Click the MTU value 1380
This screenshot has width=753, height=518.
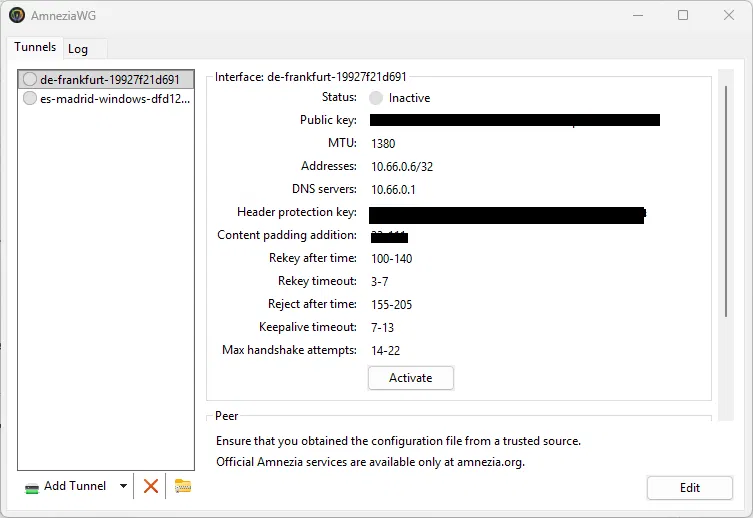pos(383,144)
